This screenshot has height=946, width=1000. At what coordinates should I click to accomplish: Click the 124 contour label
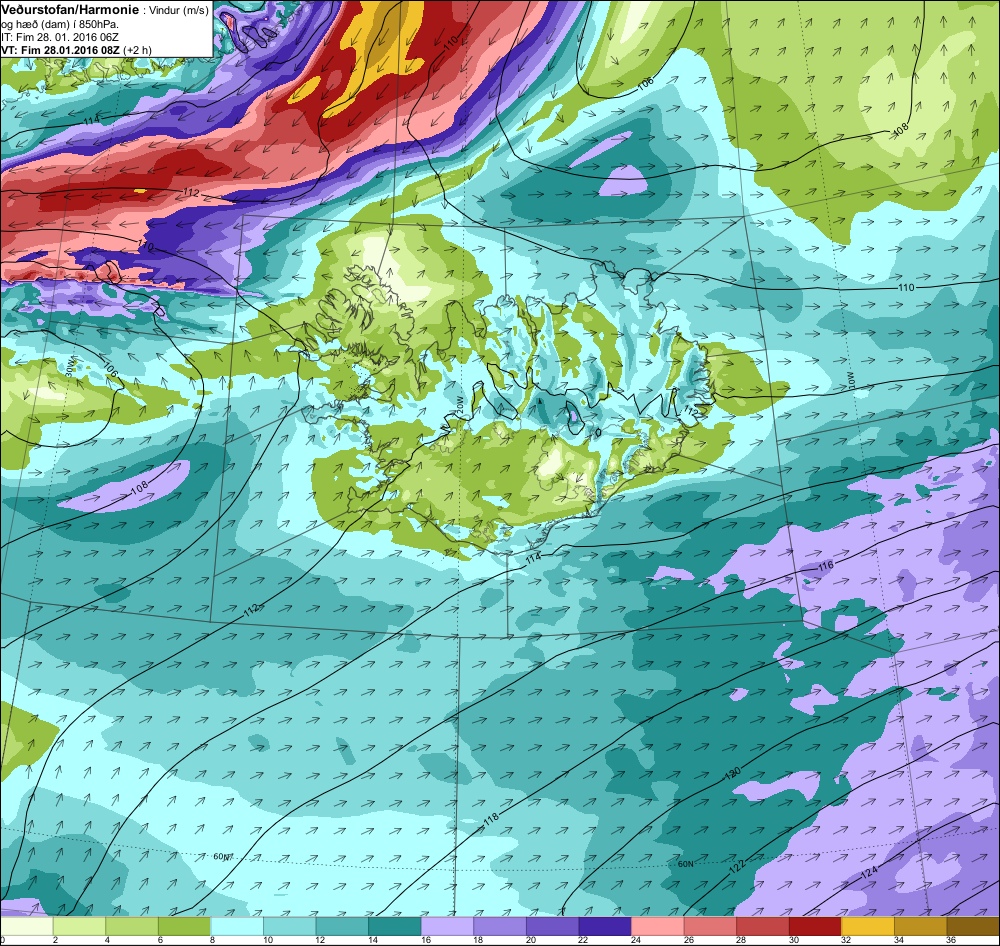pyautogui.click(x=869, y=872)
